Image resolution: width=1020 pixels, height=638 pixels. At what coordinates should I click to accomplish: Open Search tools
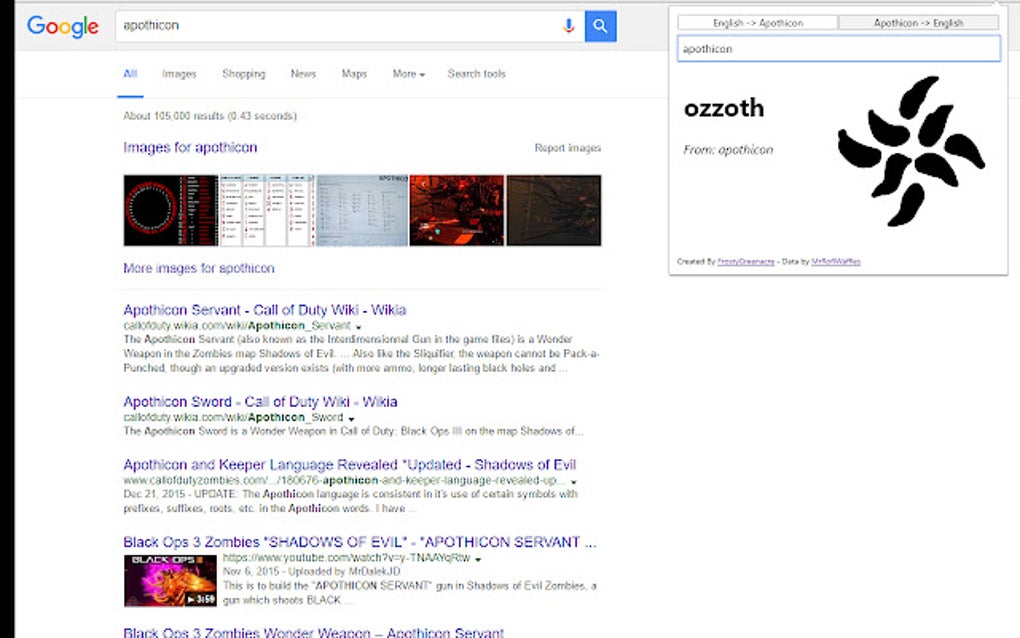[x=477, y=73]
